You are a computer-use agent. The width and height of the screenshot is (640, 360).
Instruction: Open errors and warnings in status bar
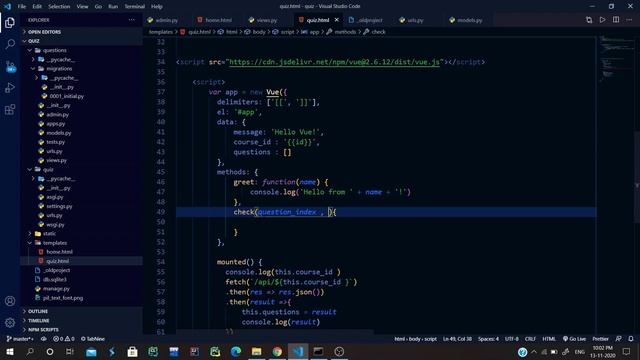pyautogui.click(x=64, y=339)
